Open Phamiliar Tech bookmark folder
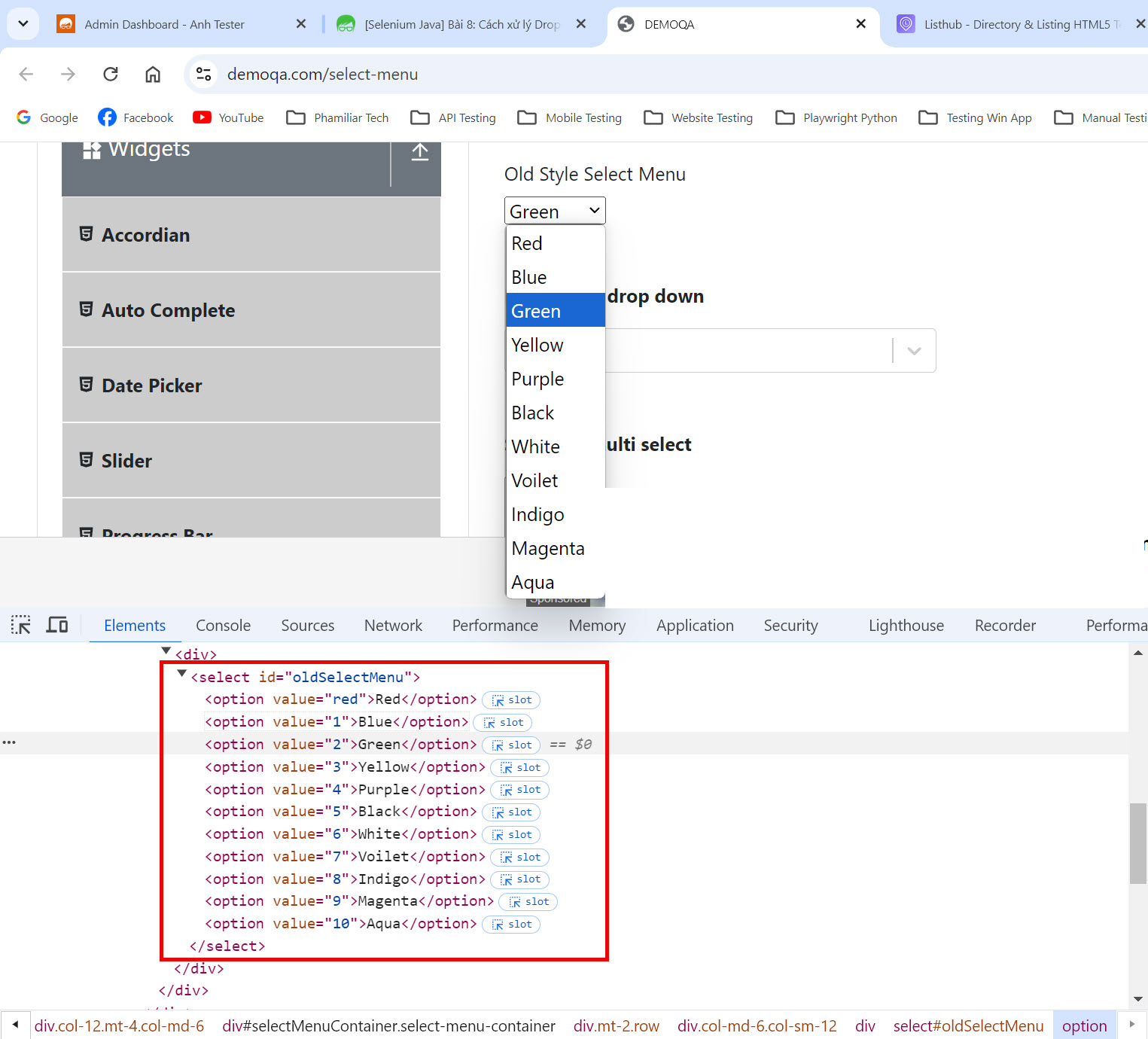Image resolution: width=1148 pixels, height=1039 pixels. coord(338,117)
